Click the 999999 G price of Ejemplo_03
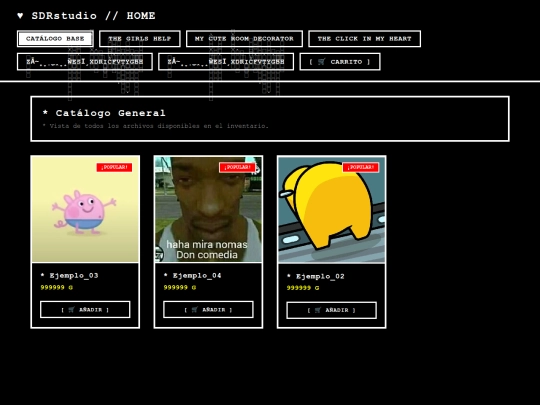540x405 pixels. click(57, 287)
